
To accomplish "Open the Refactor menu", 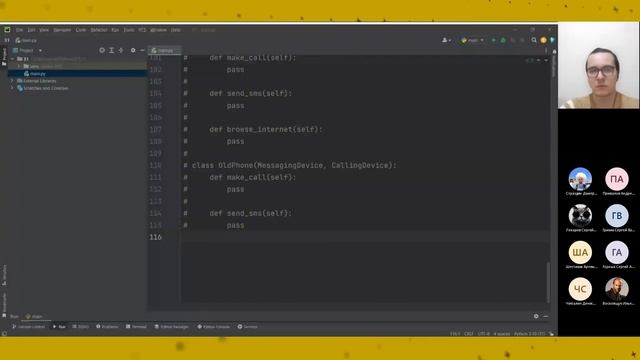I will pyautogui.click(x=99, y=30).
